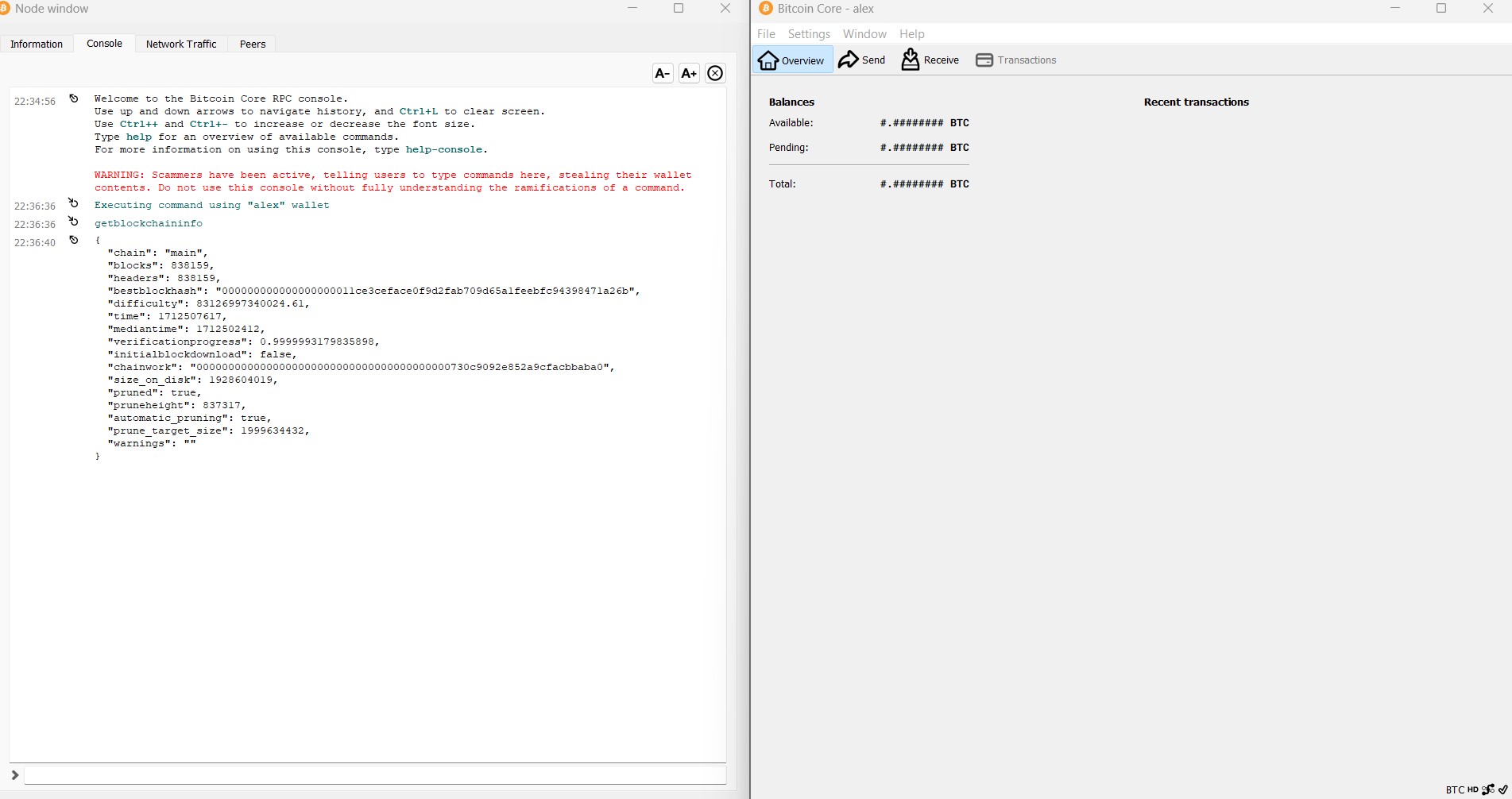1512x799 pixels.
Task: Click the Recent transactions heading
Action: tap(1197, 102)
